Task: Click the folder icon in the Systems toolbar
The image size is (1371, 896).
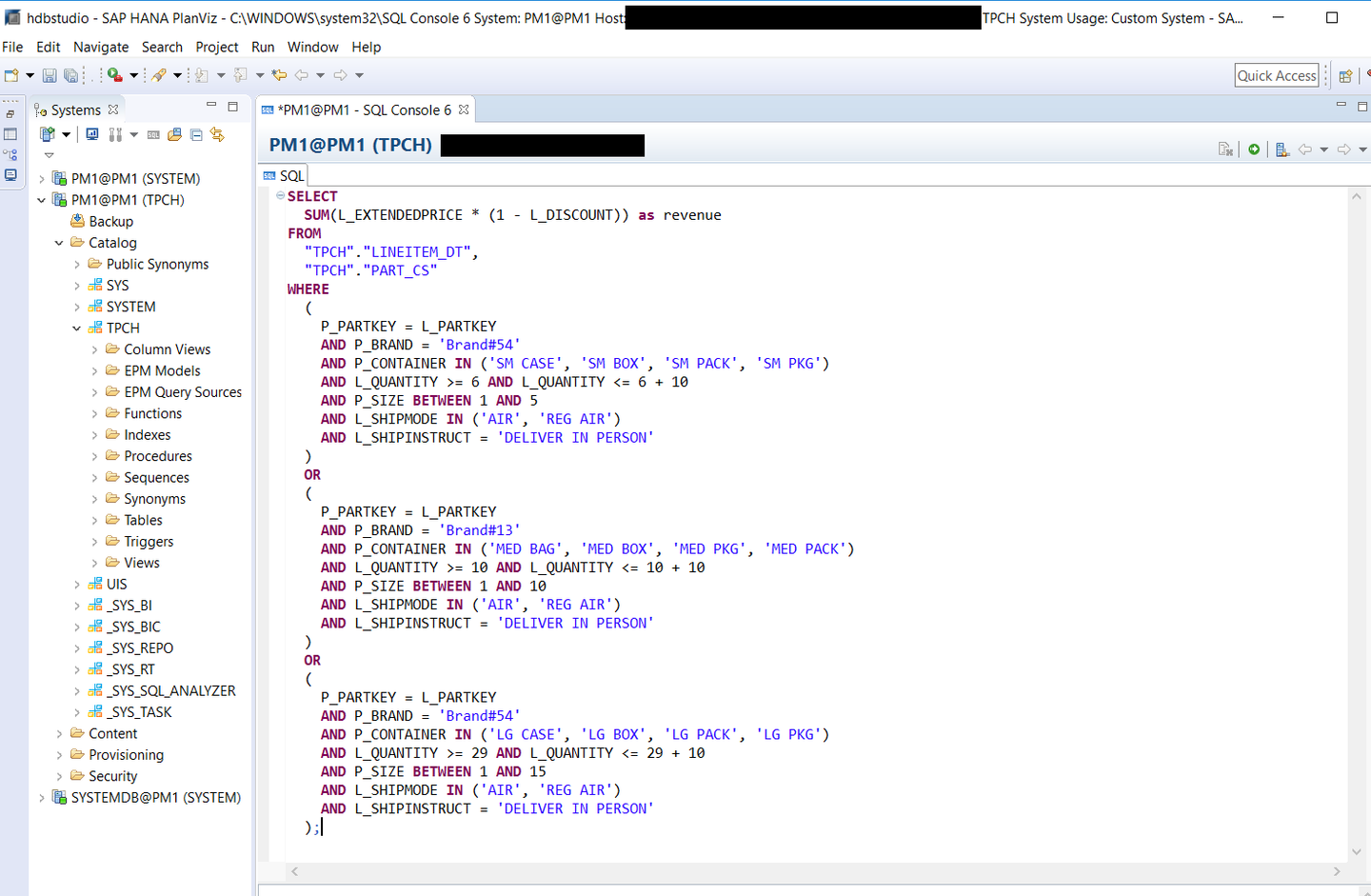Action: (174, 135)
